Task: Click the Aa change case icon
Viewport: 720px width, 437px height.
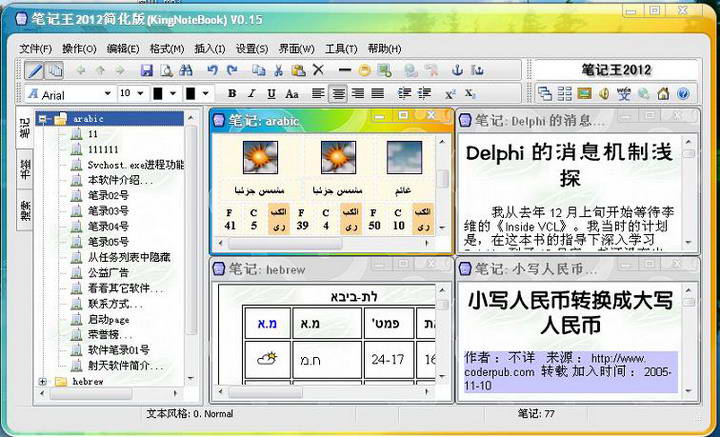Action: (x=292, y=94)
